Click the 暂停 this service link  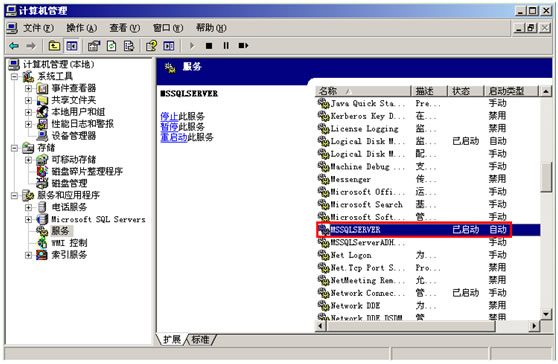pos(169,126)
